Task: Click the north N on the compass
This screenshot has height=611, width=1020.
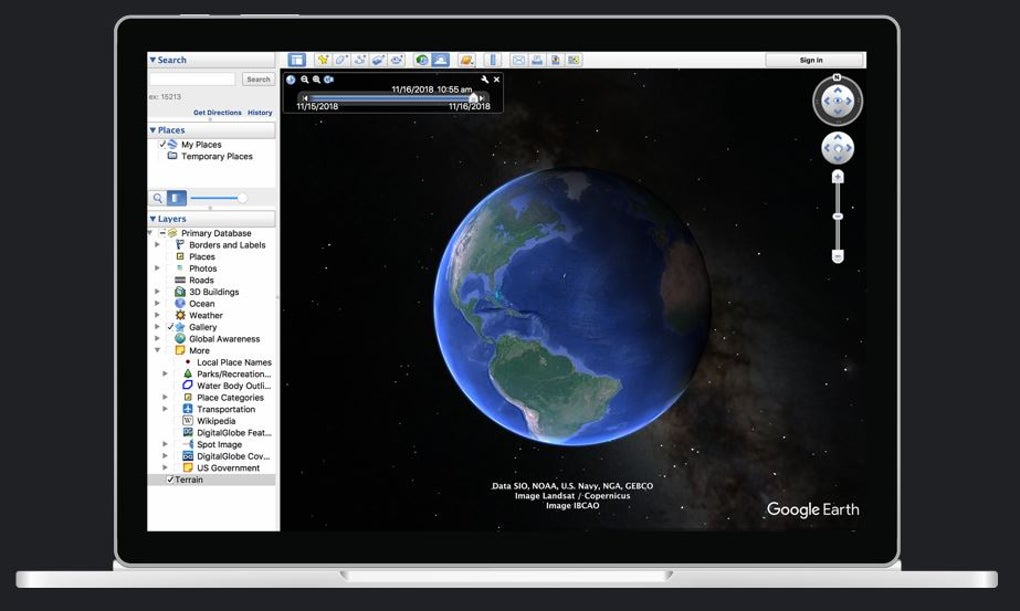Action: (x=837, y=77)
